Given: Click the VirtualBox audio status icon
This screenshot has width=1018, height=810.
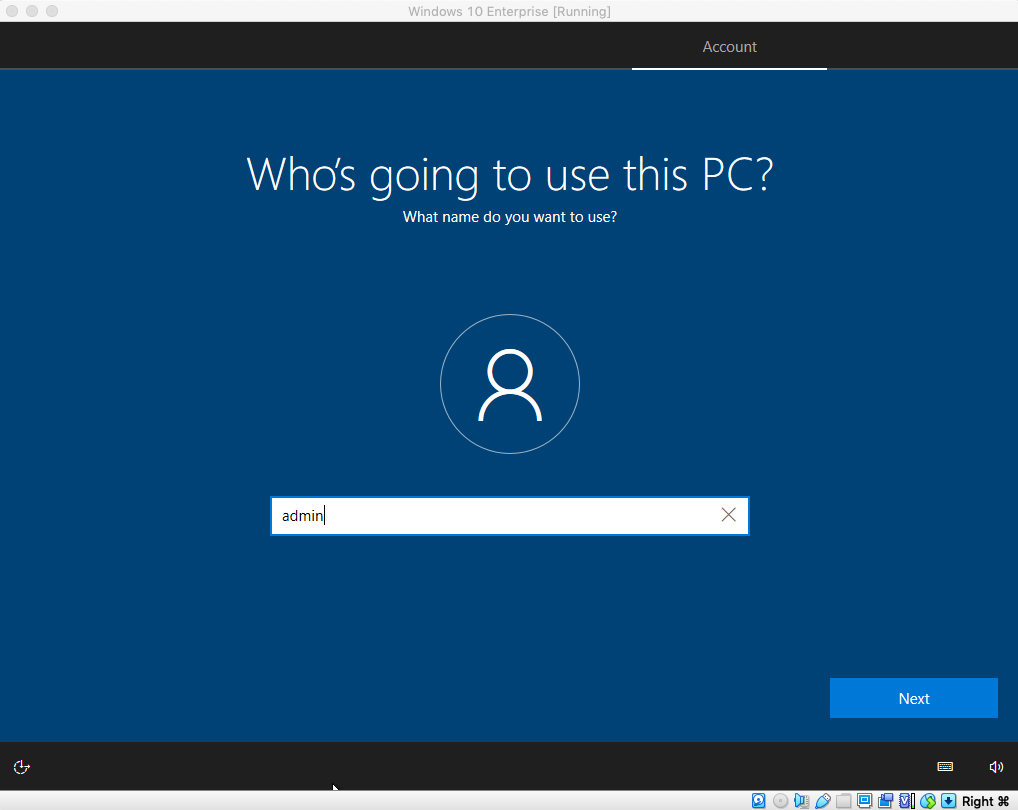Looking at the screenshot, I should (802, 801).
